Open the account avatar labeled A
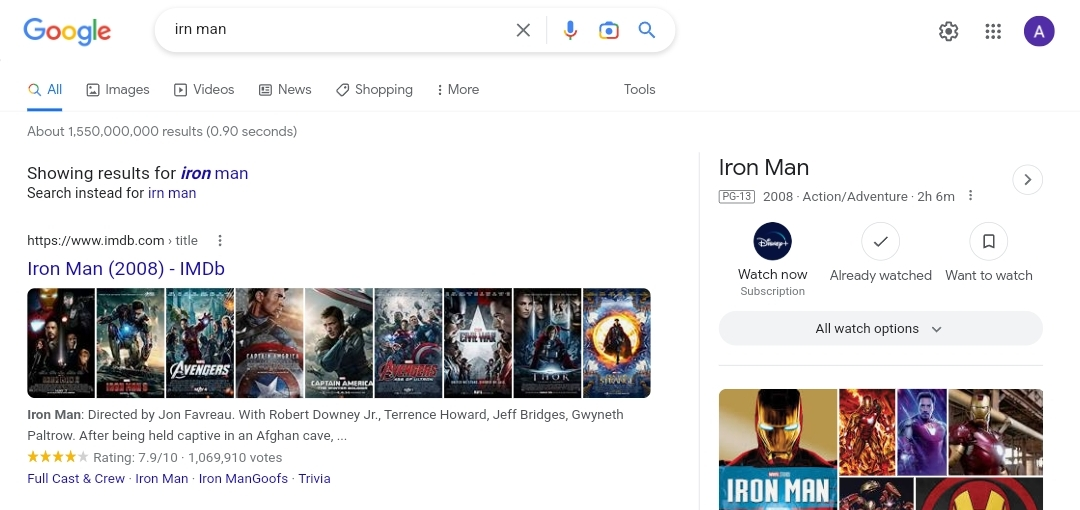The height and width of the screenshot is (510, 1080). click(x=1039, y=31)
